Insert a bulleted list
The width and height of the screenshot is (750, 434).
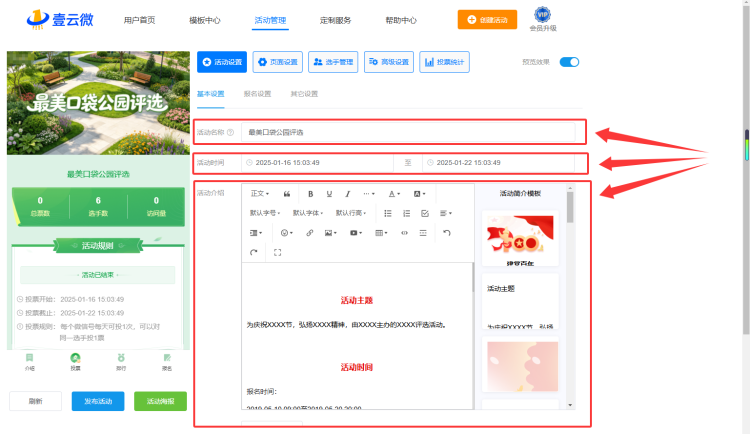coord(388,213)
